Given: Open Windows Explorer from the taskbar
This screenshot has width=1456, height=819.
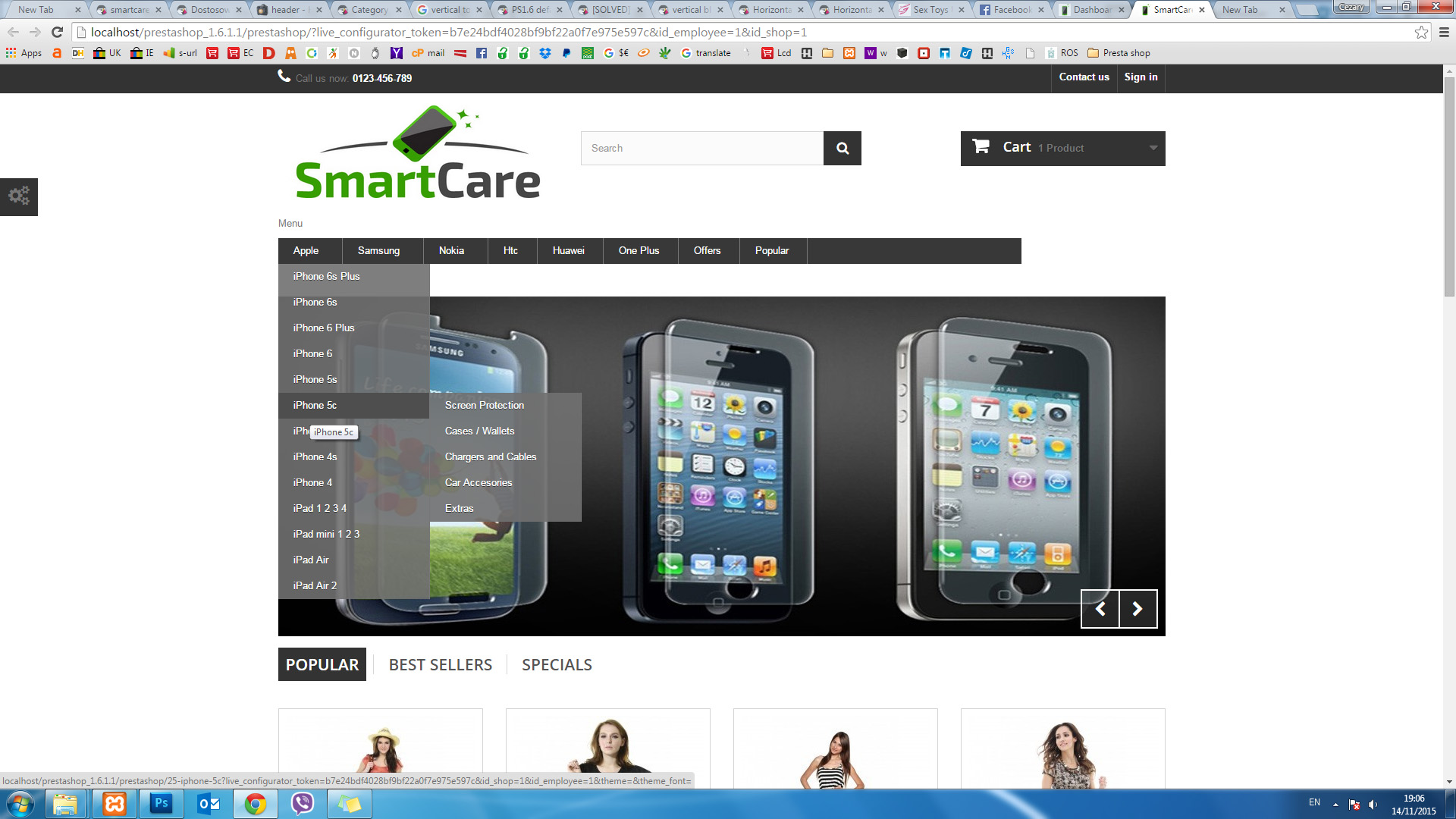Looking at the screenshot, I should (x=66, y=804).
